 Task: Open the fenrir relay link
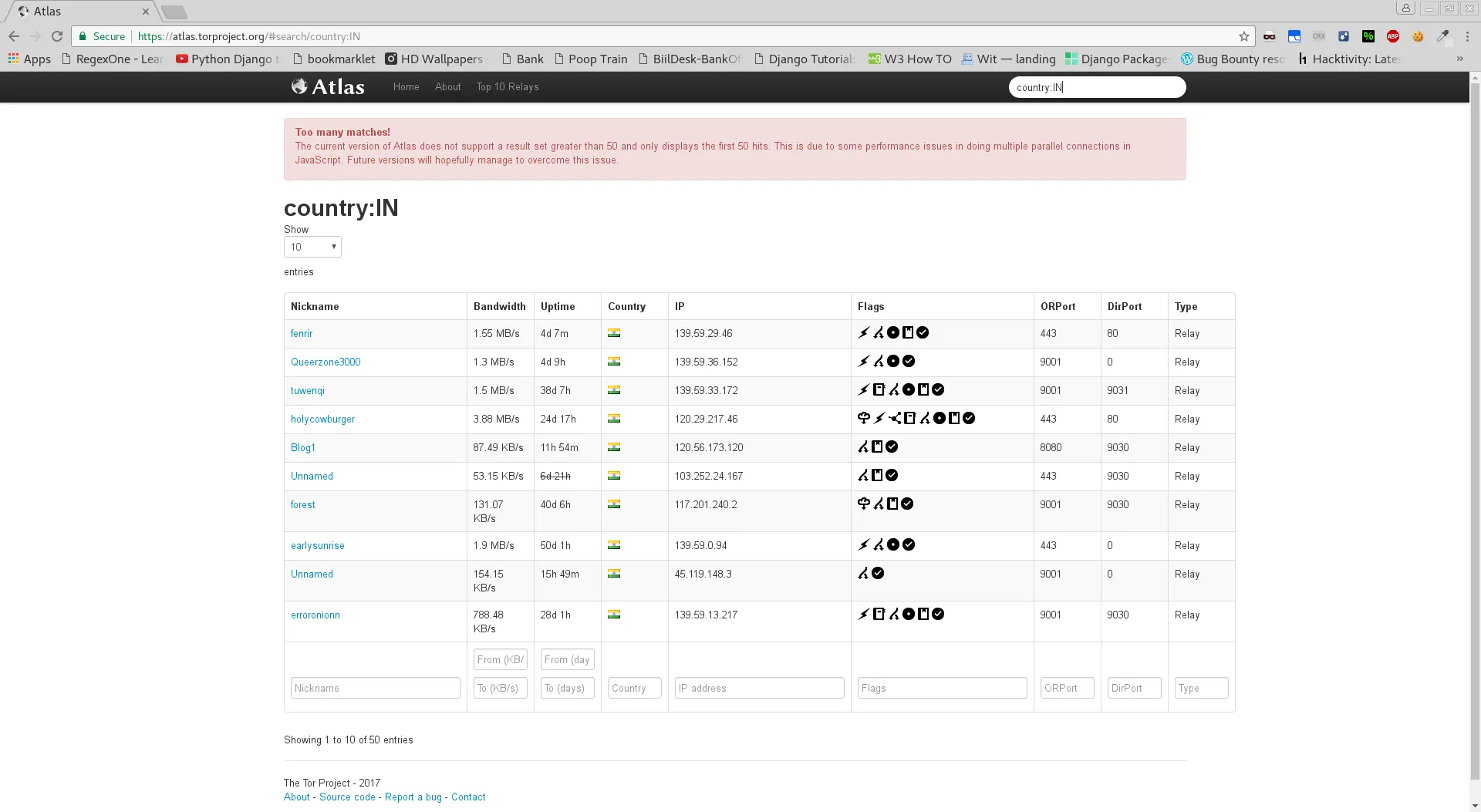click(302, 334)
